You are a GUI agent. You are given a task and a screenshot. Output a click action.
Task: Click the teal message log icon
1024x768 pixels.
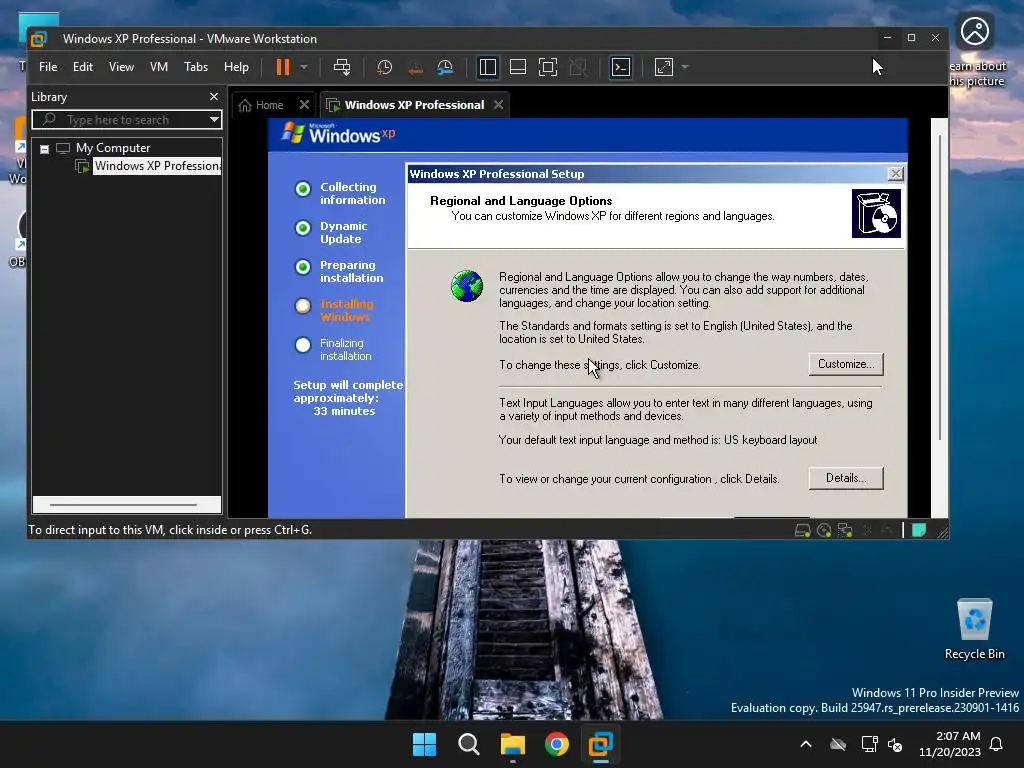coord(919,530)
